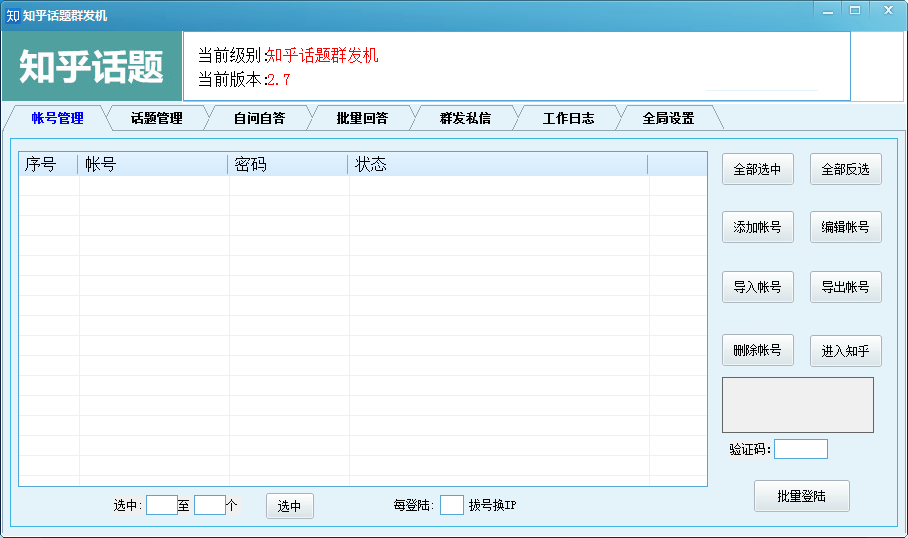This screenshot has width=908, height=538.
Task: Focus the 验证码 input field
Action: pos(801,449)
